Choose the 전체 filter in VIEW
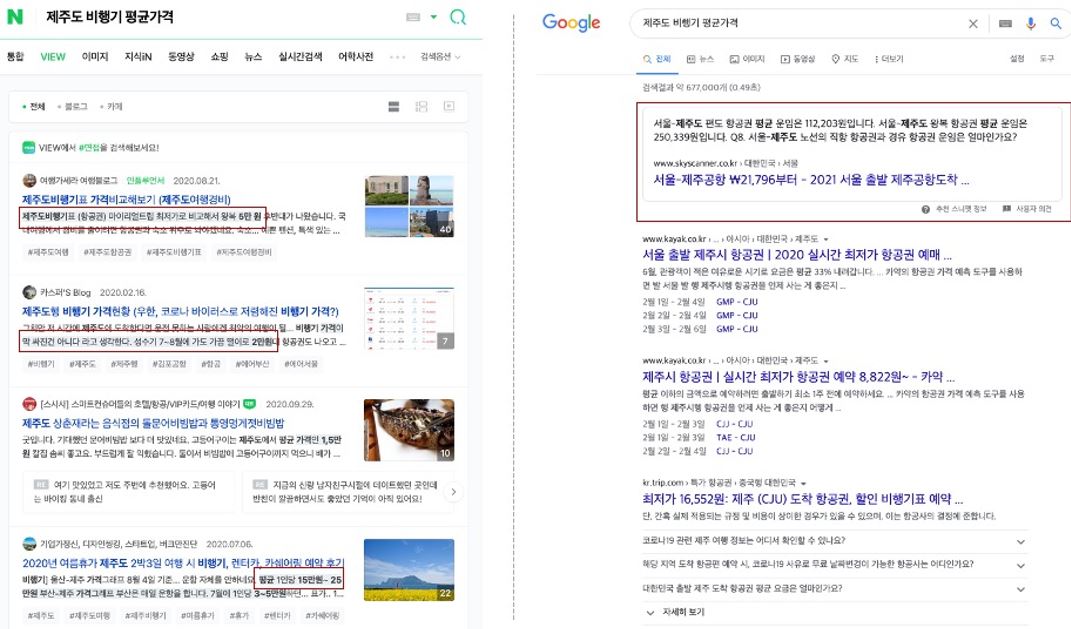Viewport: 1071px width, 629px height. (x=34, y=107)
